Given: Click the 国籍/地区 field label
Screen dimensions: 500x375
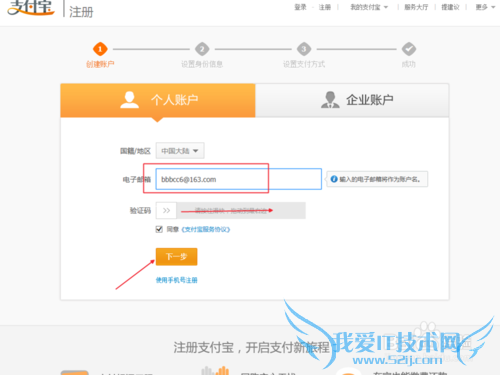Looking at the screenshot, I should [x=135, y=151].
